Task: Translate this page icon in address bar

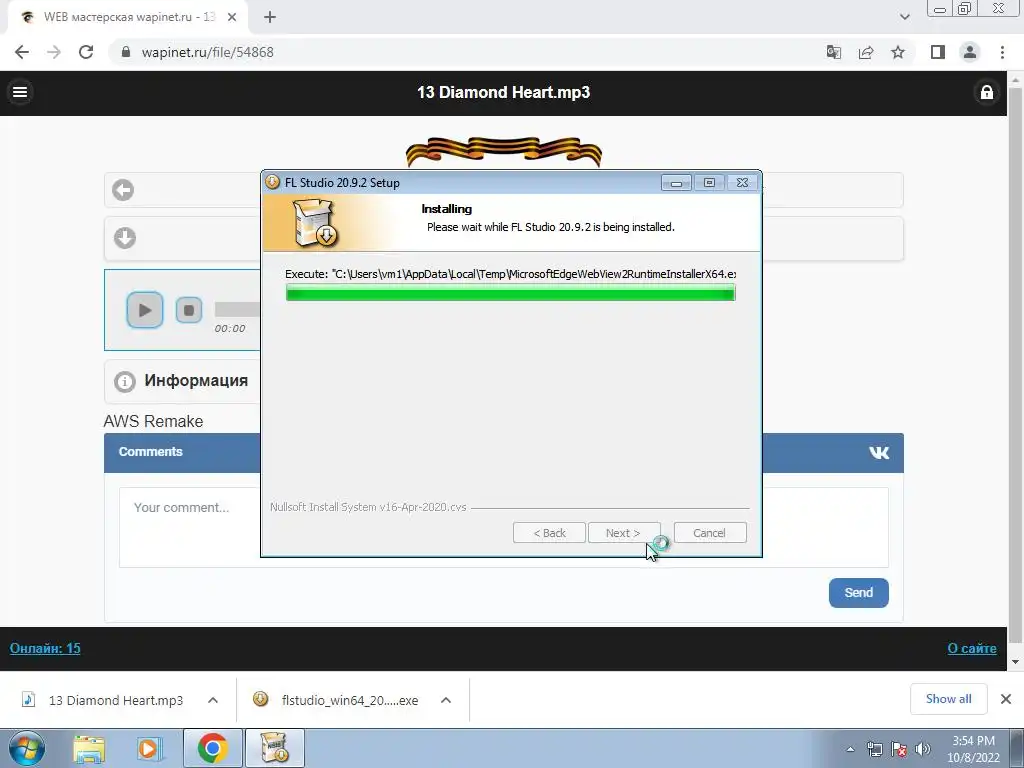Action: click(x=834, y=52)
